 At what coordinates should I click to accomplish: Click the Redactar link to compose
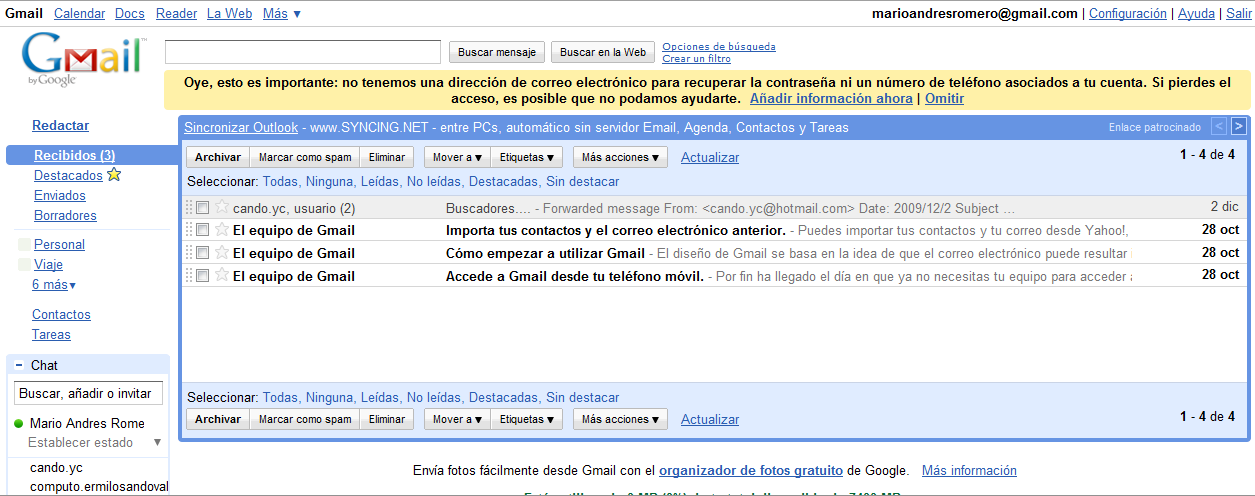pyautogui.click(x=61, y=126)
